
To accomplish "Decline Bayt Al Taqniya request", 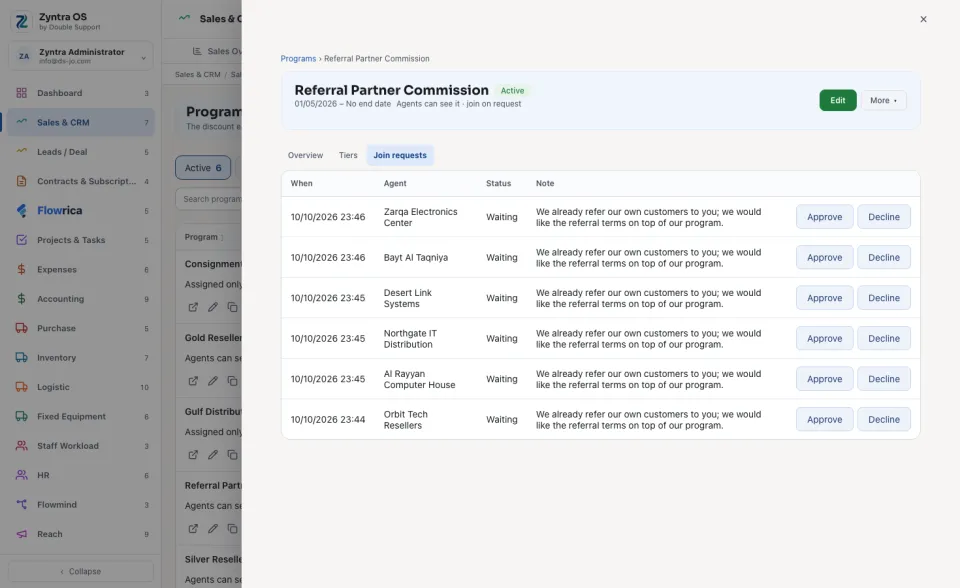I will pyautogui.click(x=883, y=257).
